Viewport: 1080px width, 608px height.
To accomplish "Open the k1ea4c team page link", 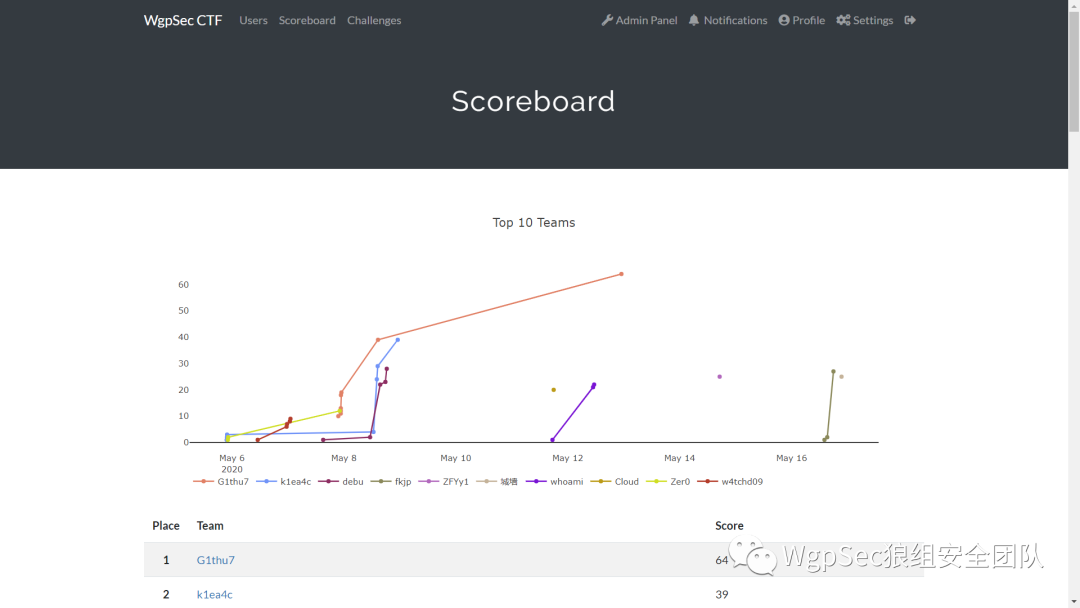I will tap(214, 594).
